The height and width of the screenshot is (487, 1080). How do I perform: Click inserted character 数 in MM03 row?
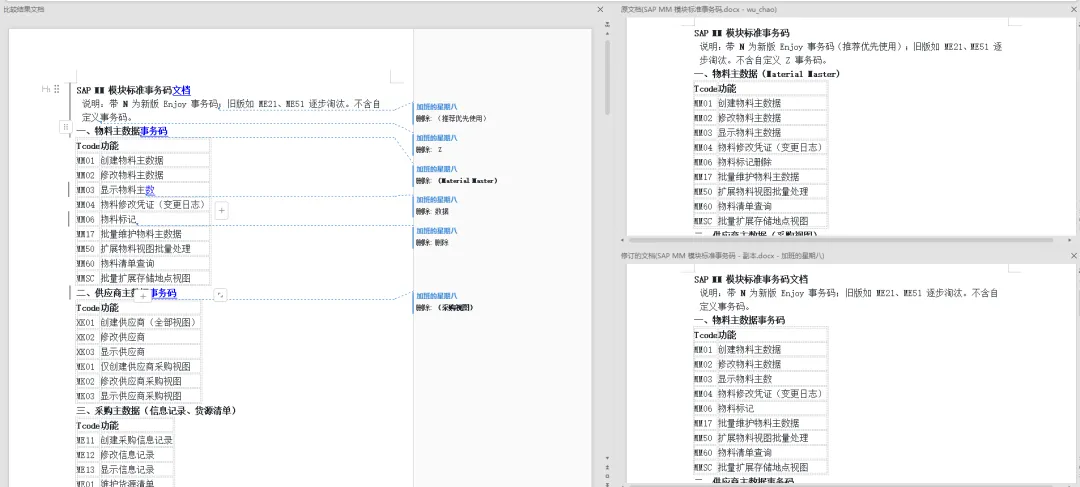tap(149, 189)
